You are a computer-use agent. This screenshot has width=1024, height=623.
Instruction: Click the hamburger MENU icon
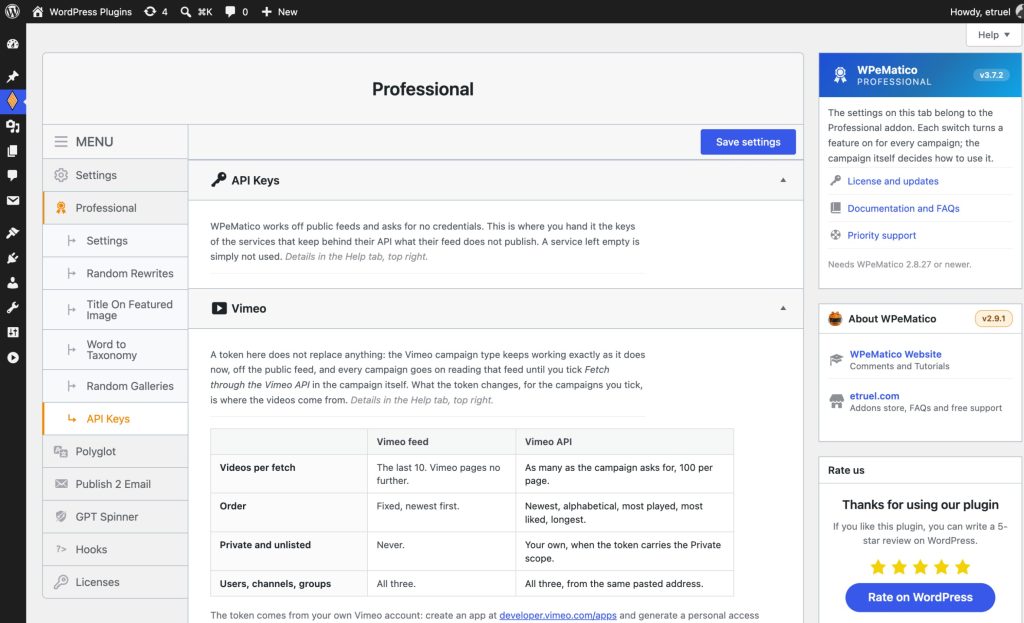(61, 142)
